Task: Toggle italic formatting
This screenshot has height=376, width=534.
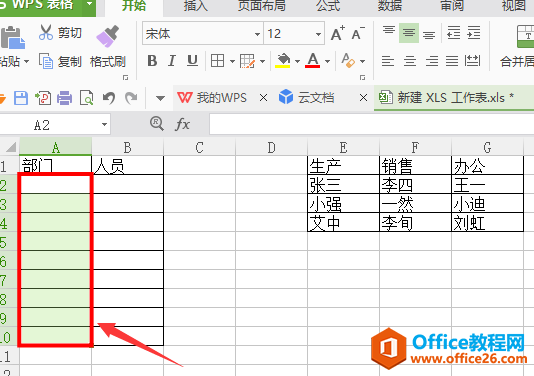Action: tap(172, 61)
